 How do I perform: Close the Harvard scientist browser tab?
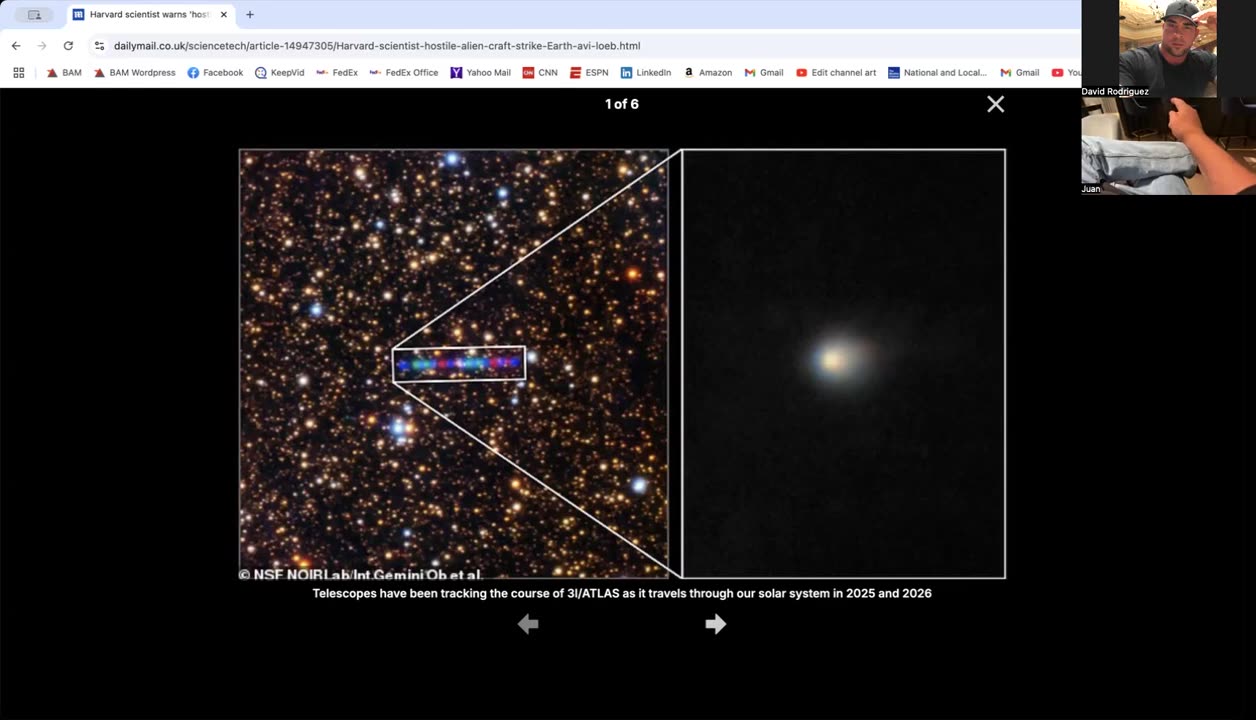click(x=223, y=15)
